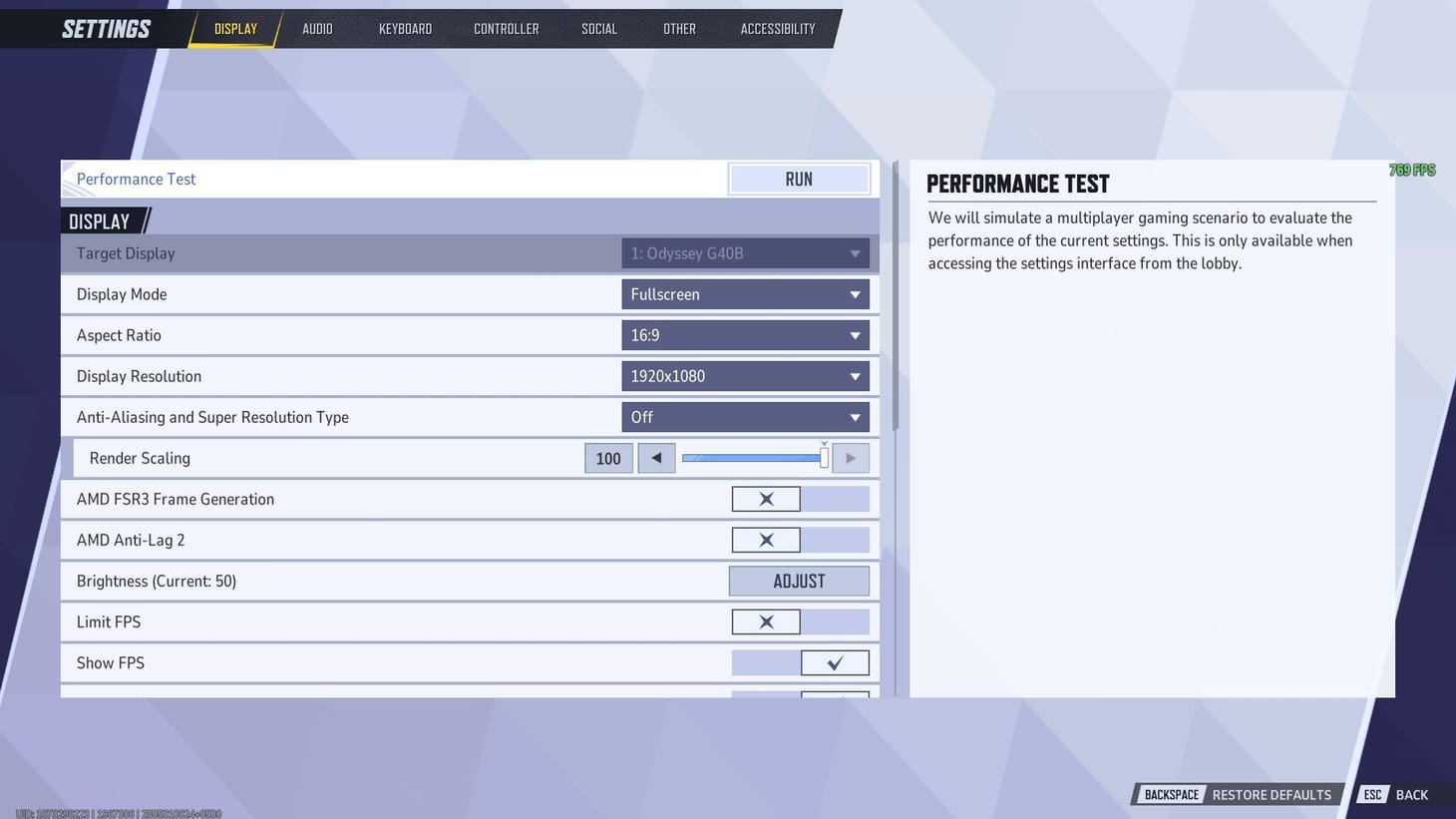Screen dimensions: 1456x819
Task: Switch to the Other settings tab
Action: click(x=679, y=28)
